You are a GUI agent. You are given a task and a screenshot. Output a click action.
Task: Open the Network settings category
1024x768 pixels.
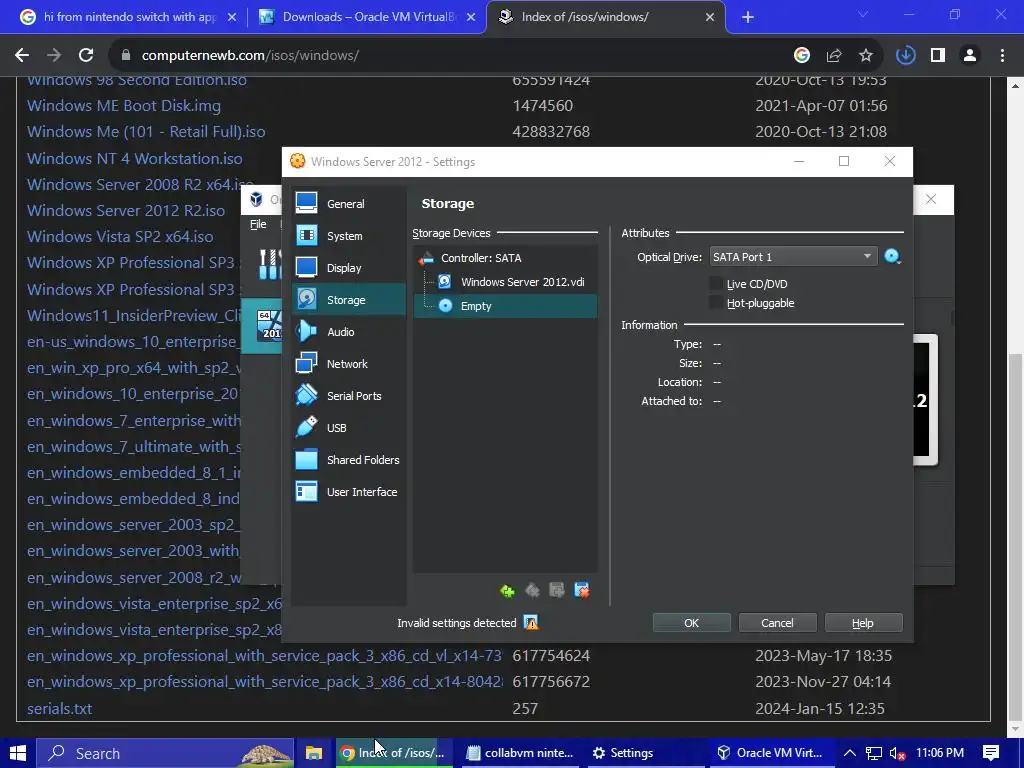[x=347, y=364]
